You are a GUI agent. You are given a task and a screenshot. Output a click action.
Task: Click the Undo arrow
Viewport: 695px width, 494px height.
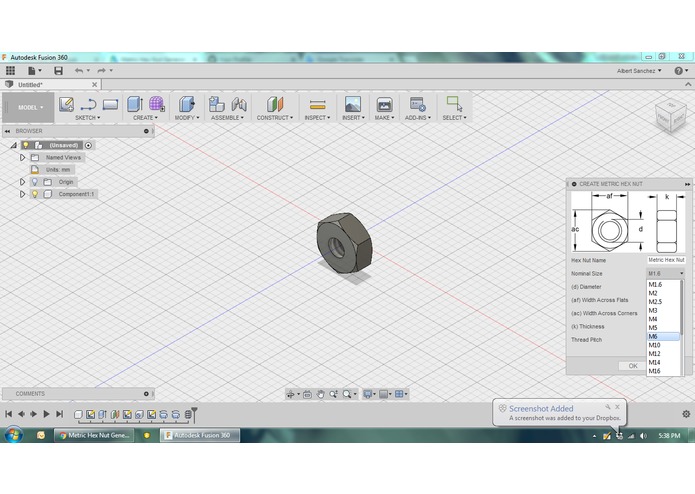[x=79, y=70]
